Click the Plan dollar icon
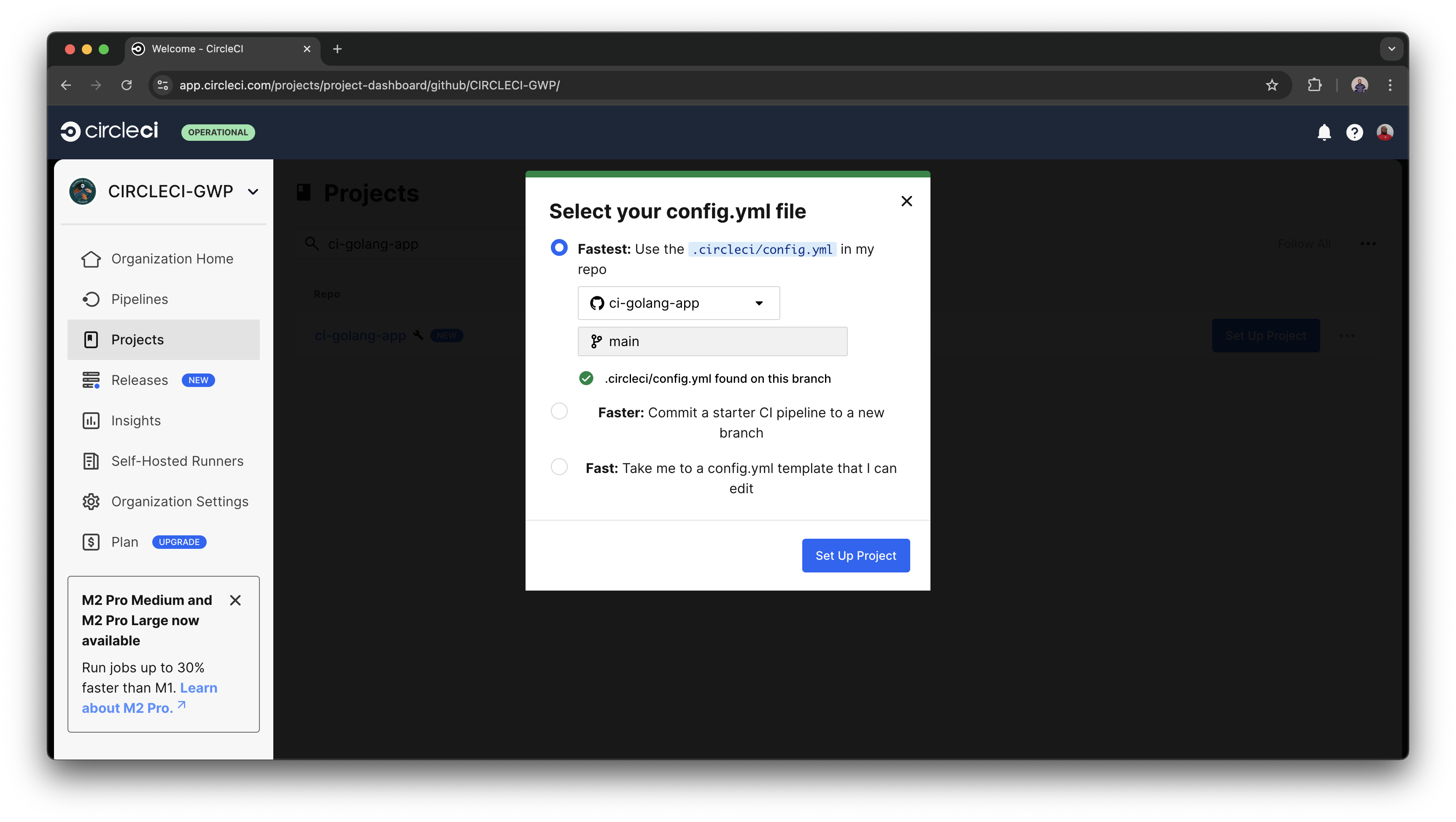 click(91, 542)
